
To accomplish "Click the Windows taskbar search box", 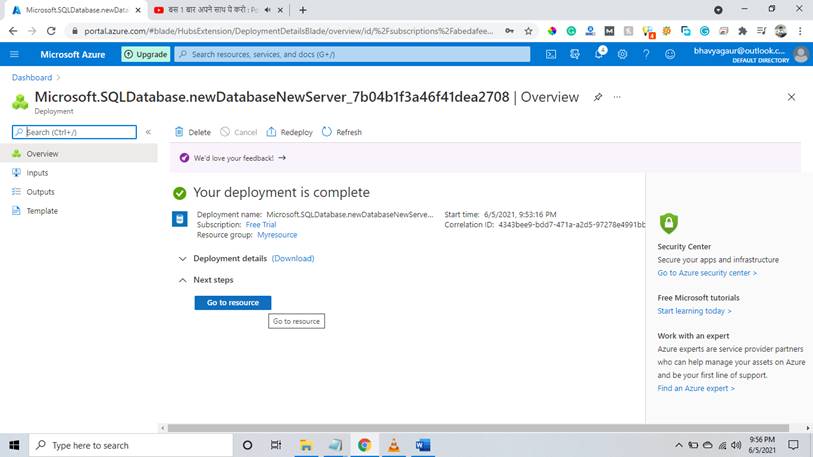I will [x=131, y=445].
